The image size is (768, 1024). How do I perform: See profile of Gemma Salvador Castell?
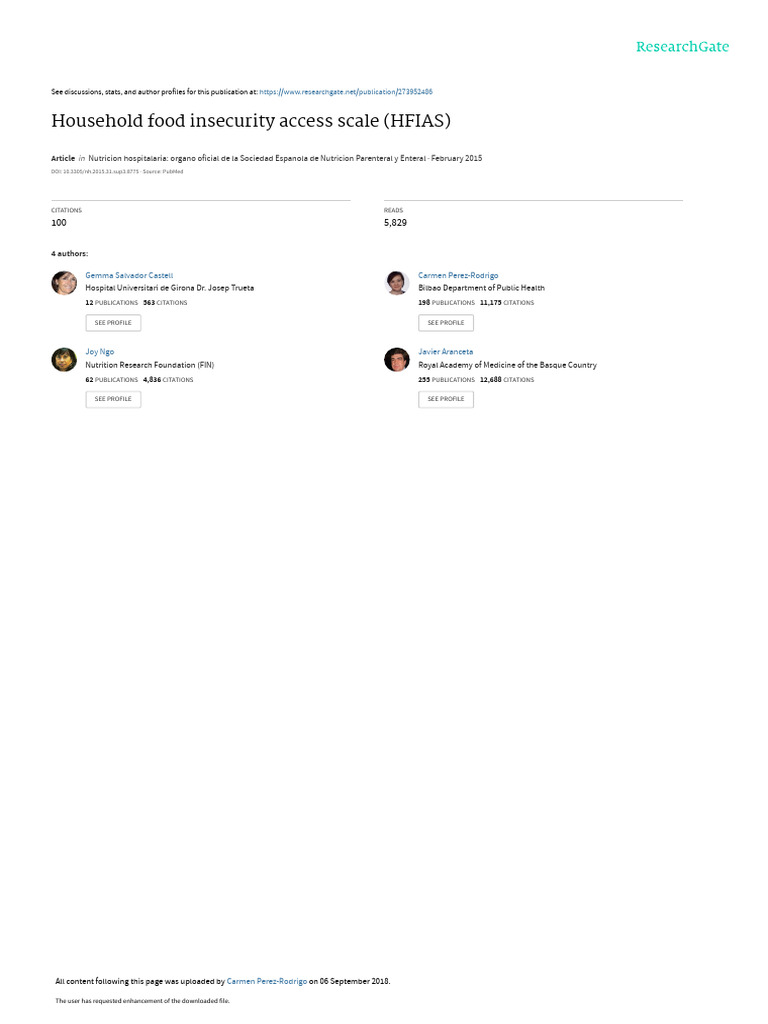click(113, 323)
